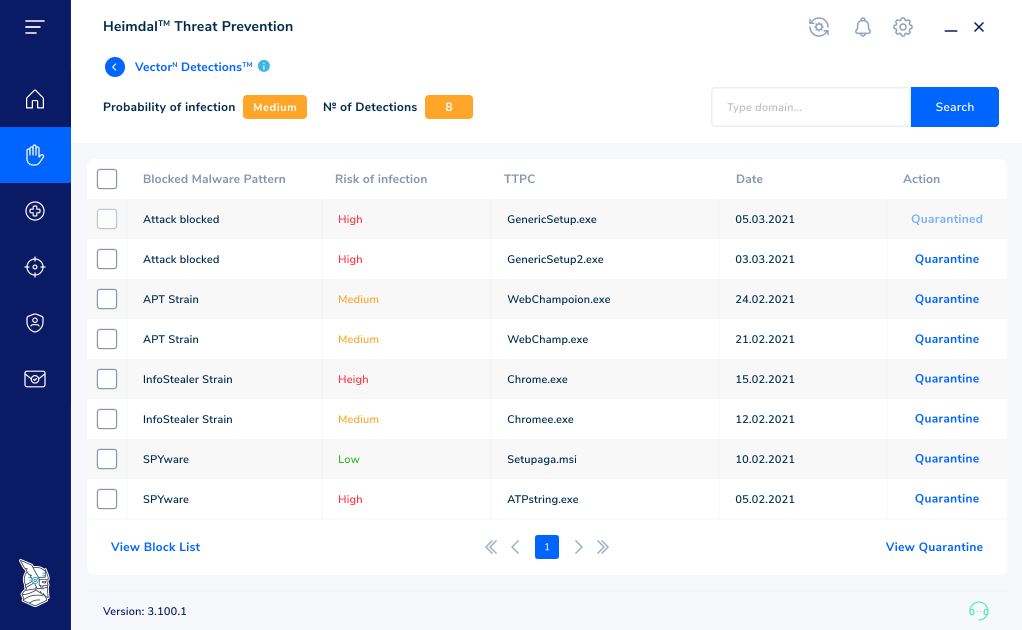Screen dimensions: 1022x630
Task: Toggle the select-all checkbox in table header
Action: tap(107, 179)
